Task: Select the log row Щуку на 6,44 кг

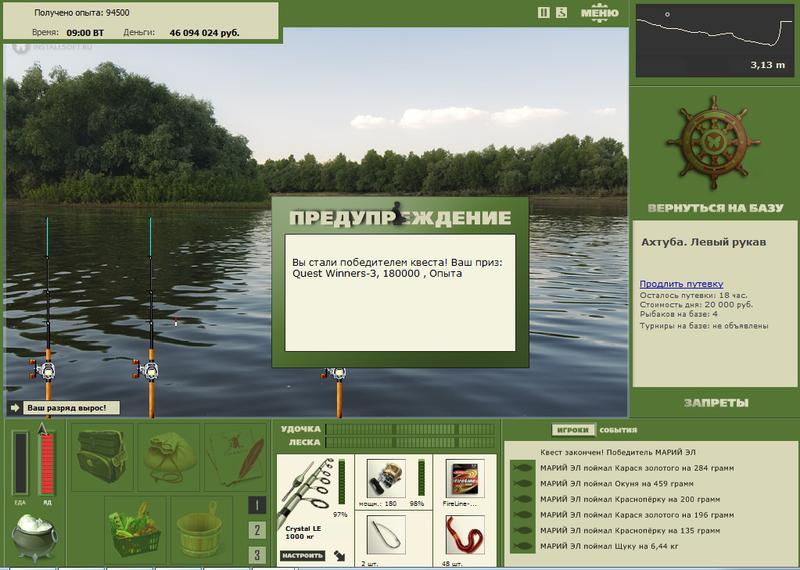Action: pyautogui.click(x=609, y=546)
